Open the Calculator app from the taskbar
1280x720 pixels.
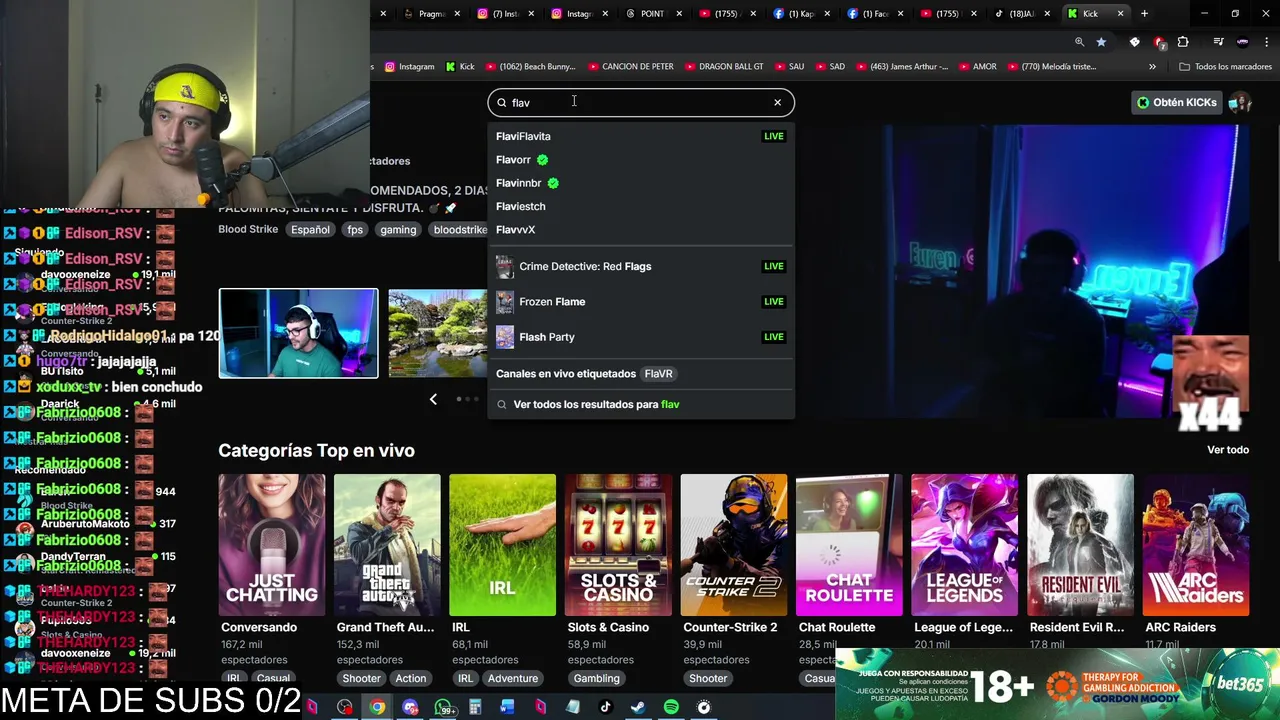(475, 708)
